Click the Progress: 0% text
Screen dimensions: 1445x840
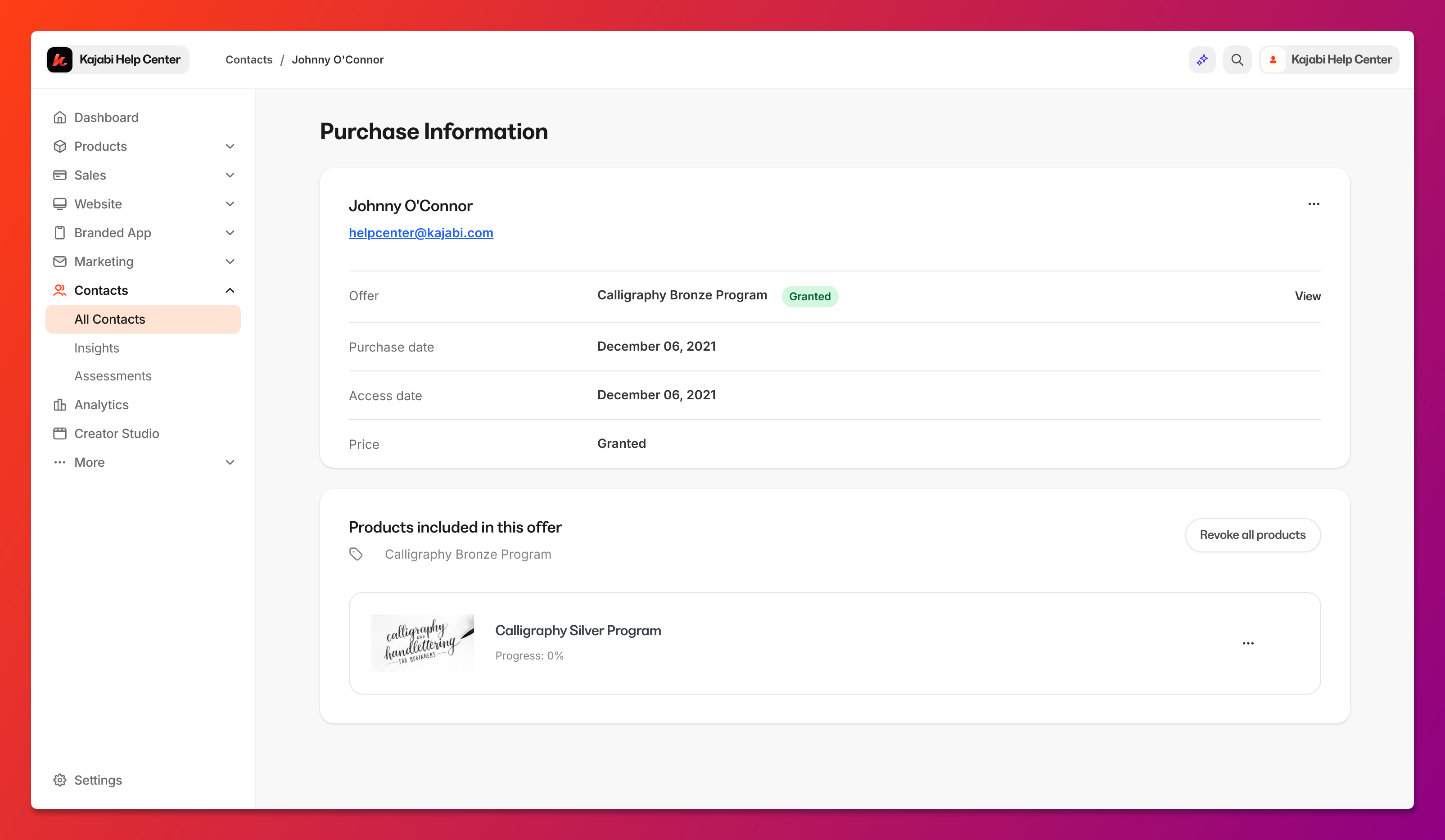(x=530, y=655)
